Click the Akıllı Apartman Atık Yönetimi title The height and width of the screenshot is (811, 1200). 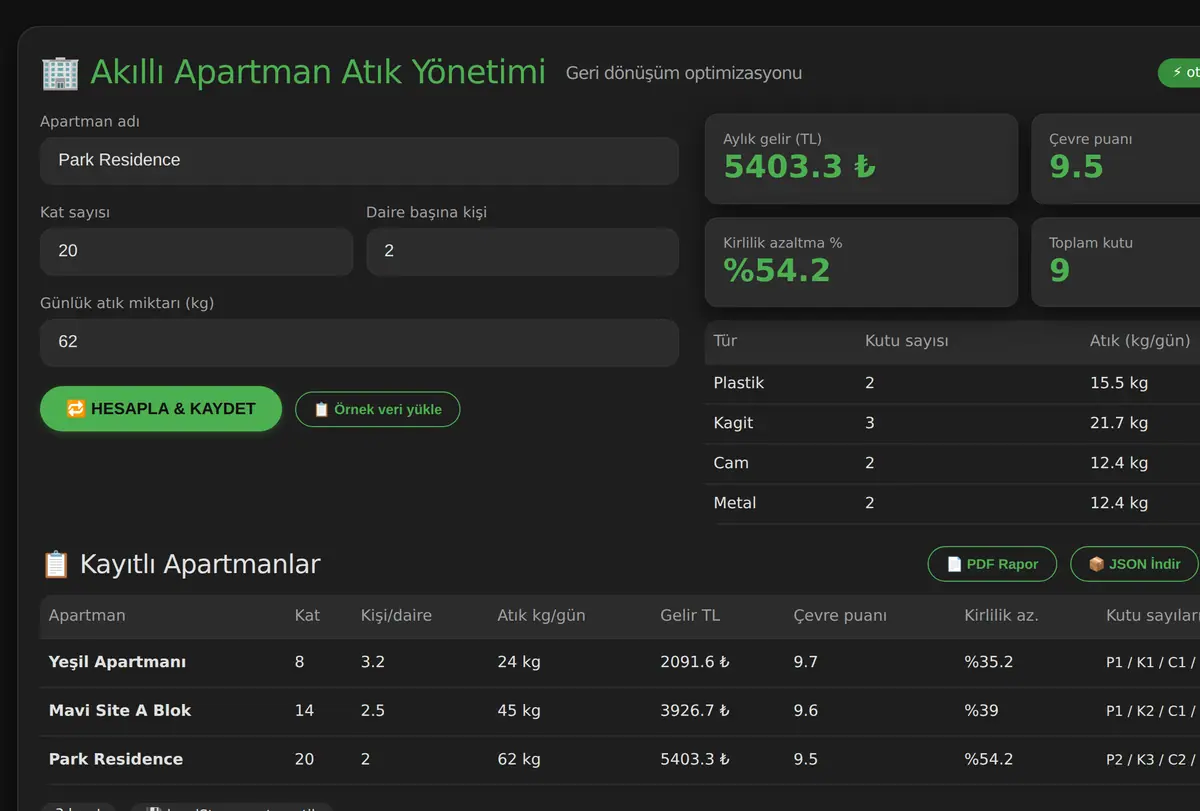(318, 72)
